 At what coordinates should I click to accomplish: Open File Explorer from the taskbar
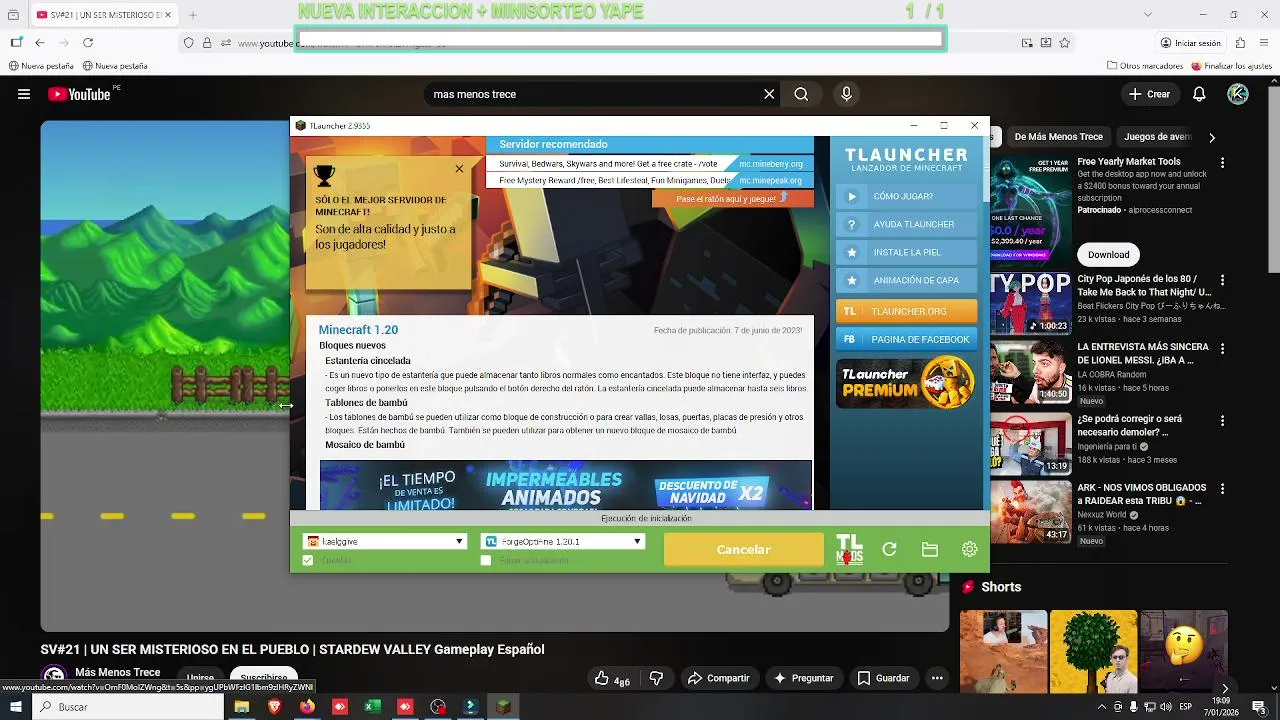pyautogui.click(x=241, y=707)
